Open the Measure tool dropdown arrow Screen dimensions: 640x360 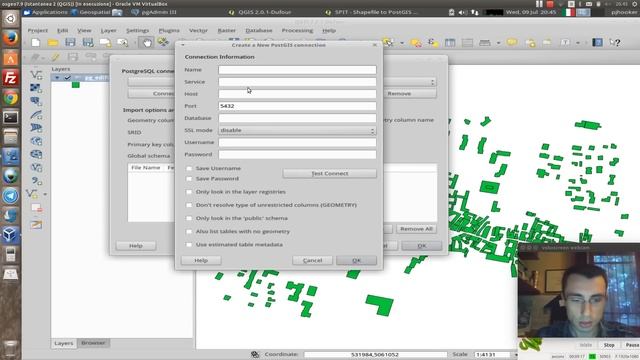tap(498, 43)
